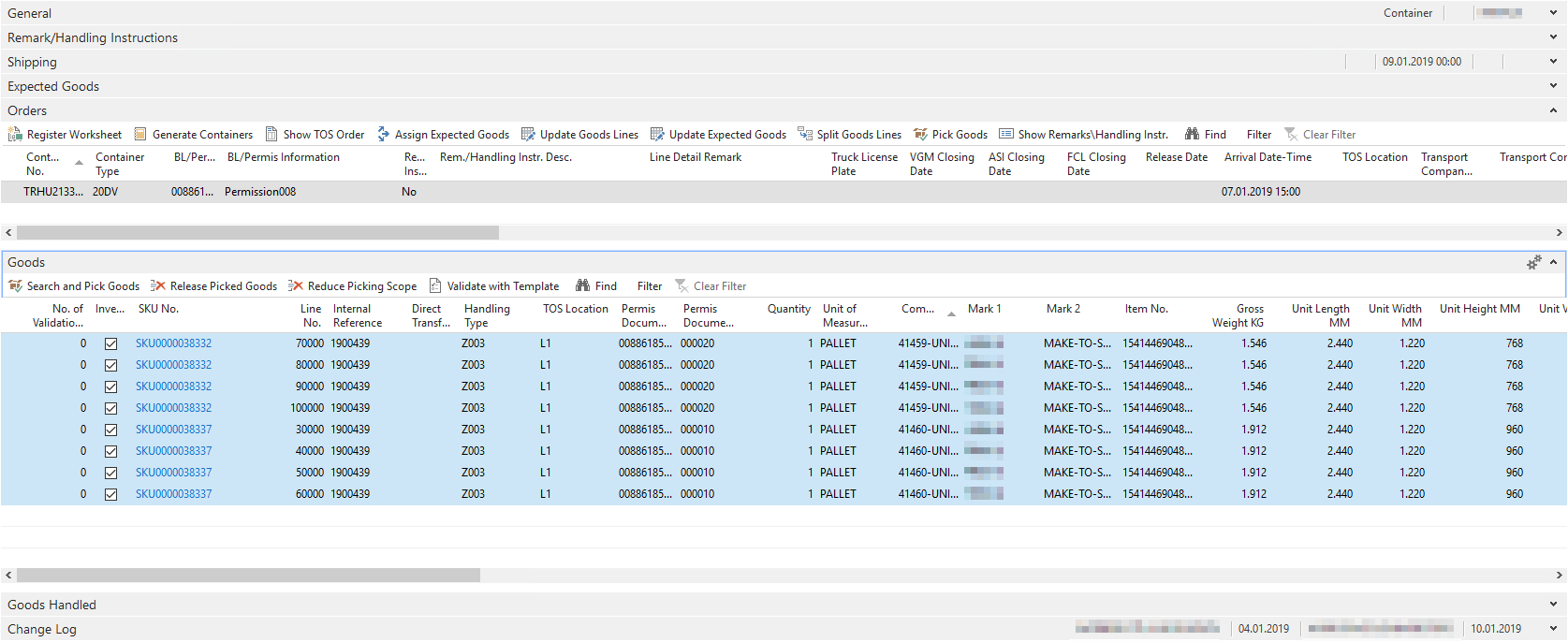Click Orders grid horizontal scrollbar thumb
This screenshot has height=642, width=1568.
(x=257, y=232)
